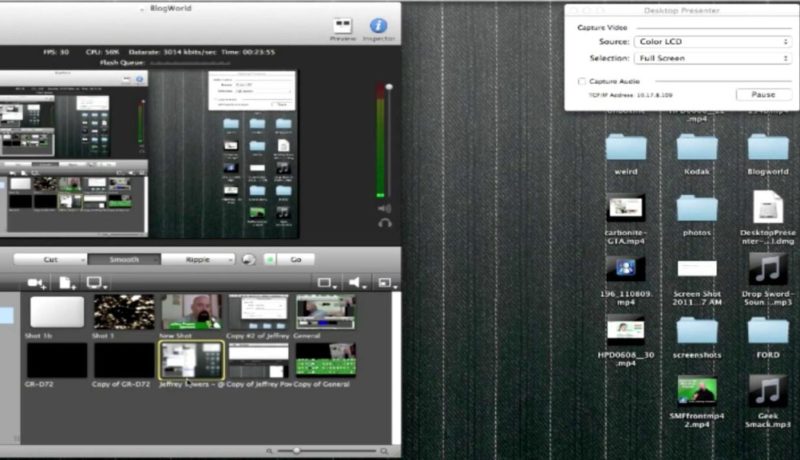The image size is (800, 460).
Task: Select the Smooth transition segment
Action: click(124, 260)
